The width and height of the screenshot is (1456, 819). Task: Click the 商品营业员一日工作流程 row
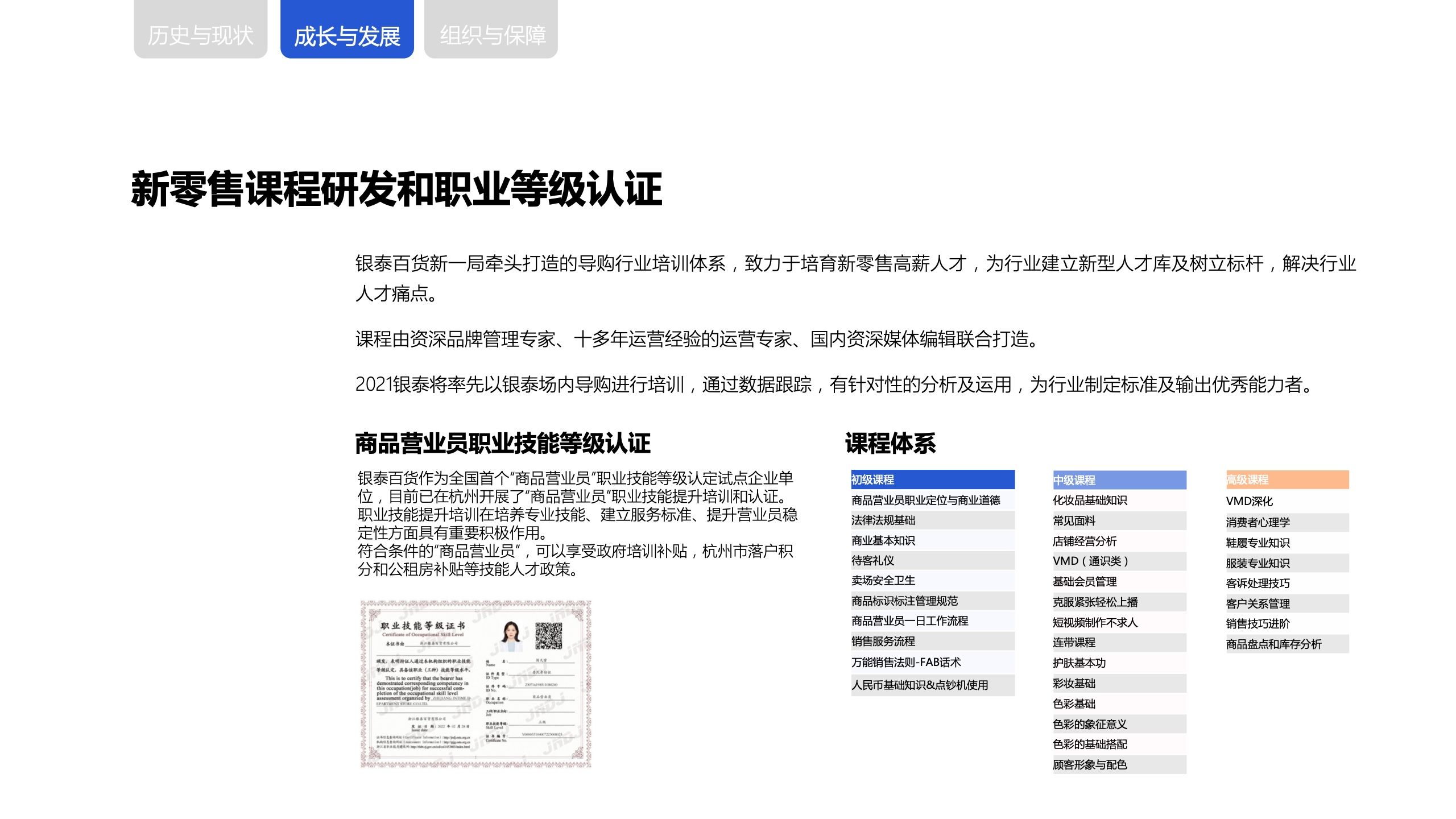[x=933, y=621]
